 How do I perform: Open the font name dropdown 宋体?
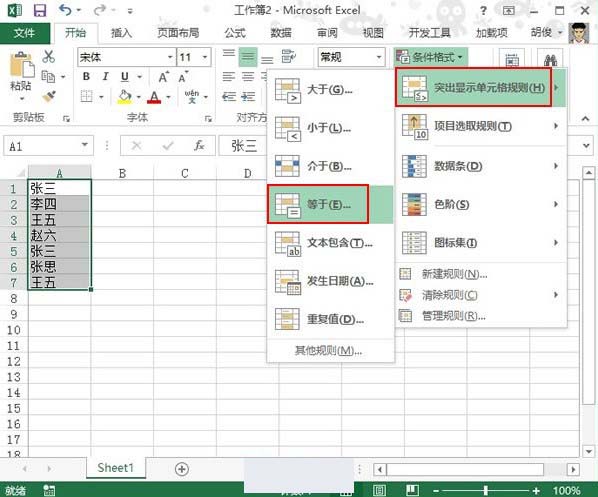[170, 58]
